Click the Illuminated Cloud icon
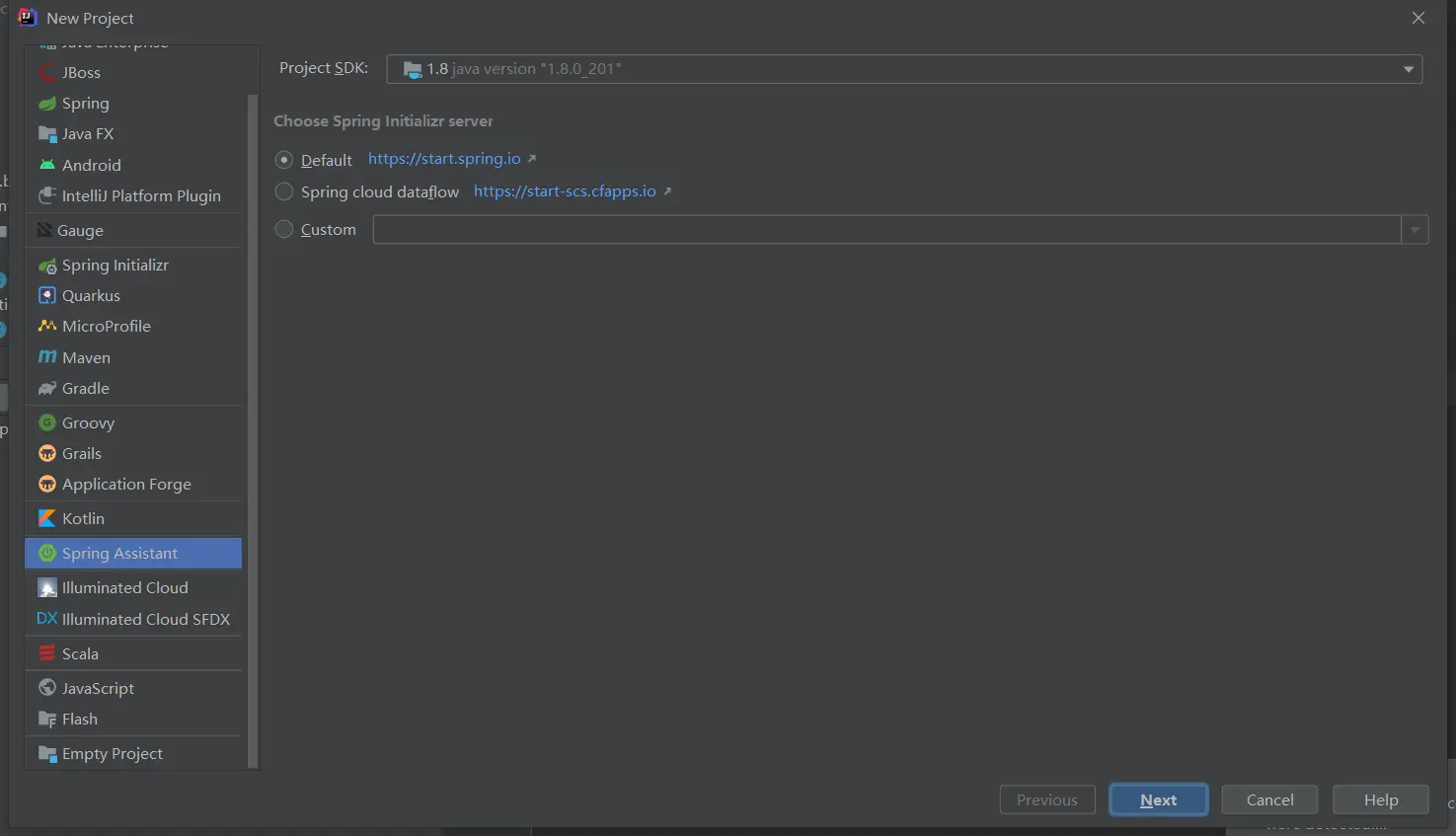 47,587
